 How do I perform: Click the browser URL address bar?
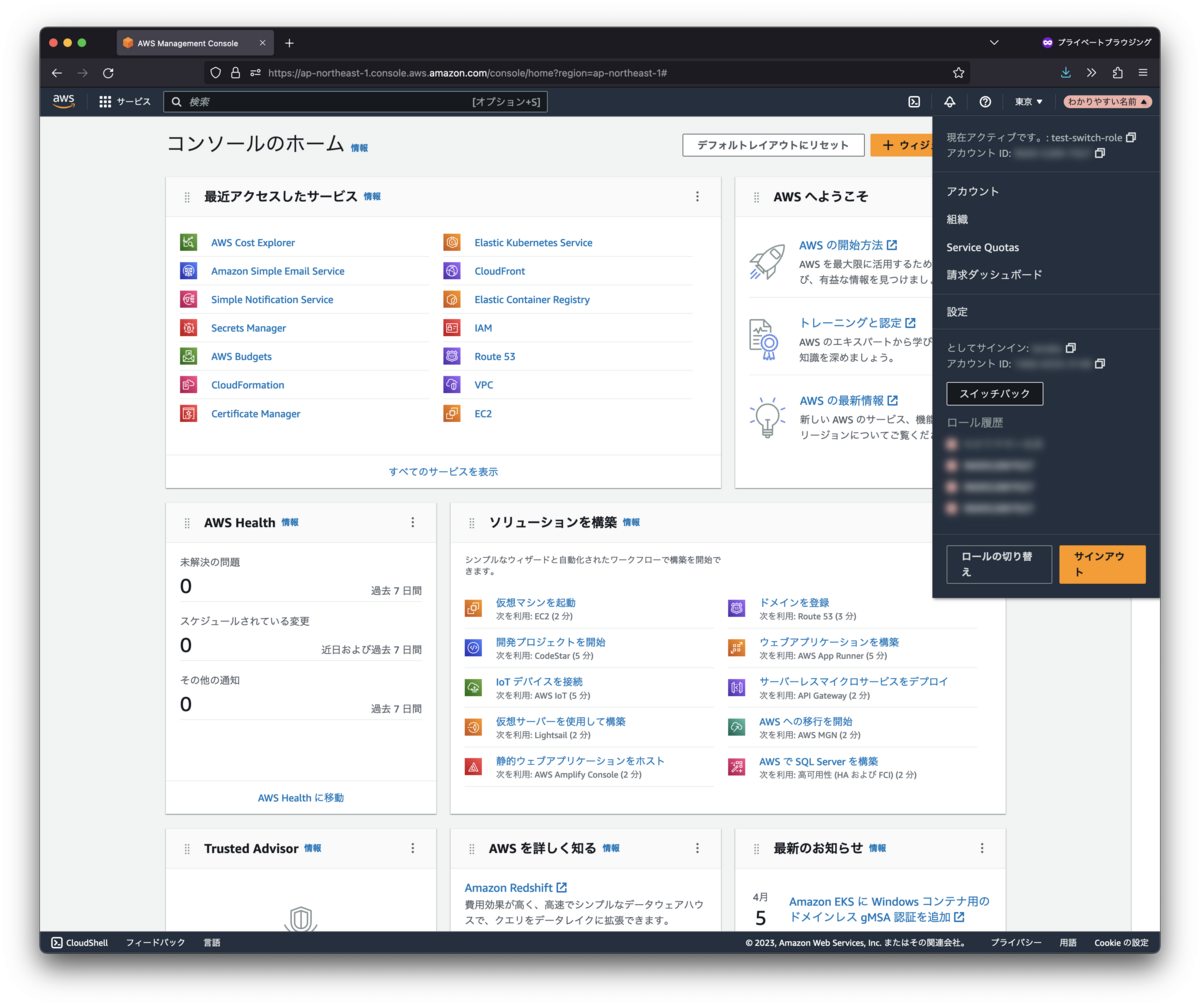coord(587,73)
